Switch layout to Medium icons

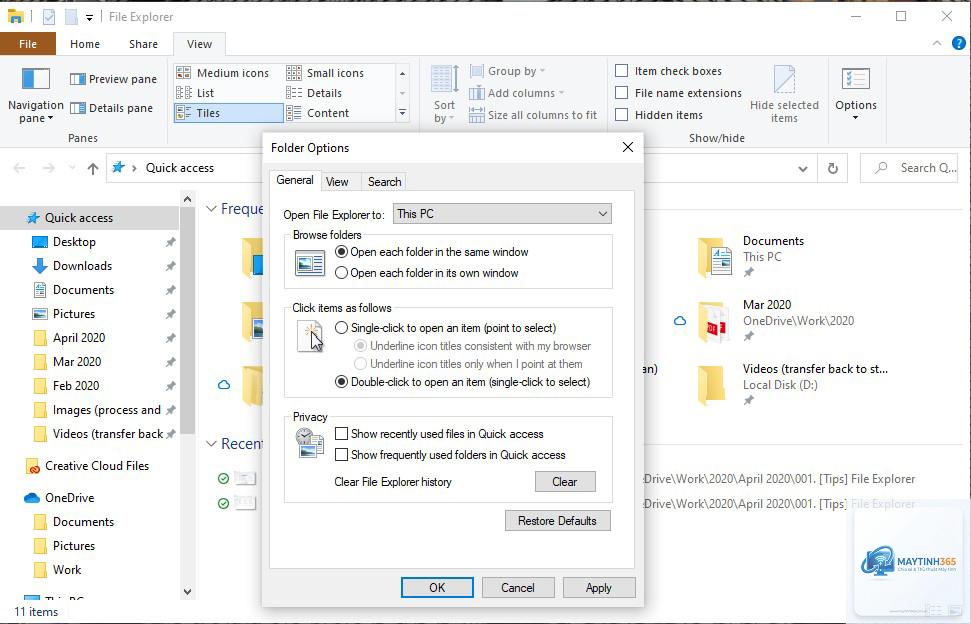click(223, 73)
